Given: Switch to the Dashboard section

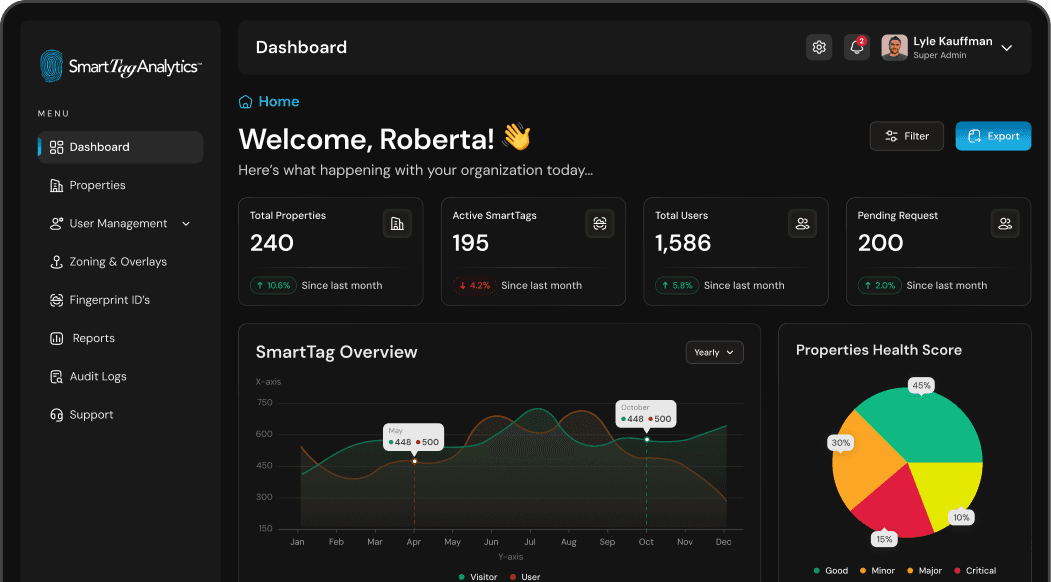Looking at the screenshot, I should coord(100,147).
